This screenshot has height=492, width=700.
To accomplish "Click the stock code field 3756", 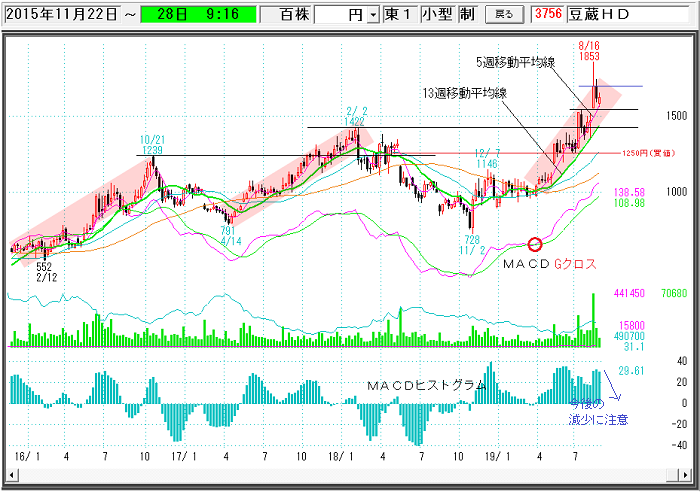I will point(546,14).
